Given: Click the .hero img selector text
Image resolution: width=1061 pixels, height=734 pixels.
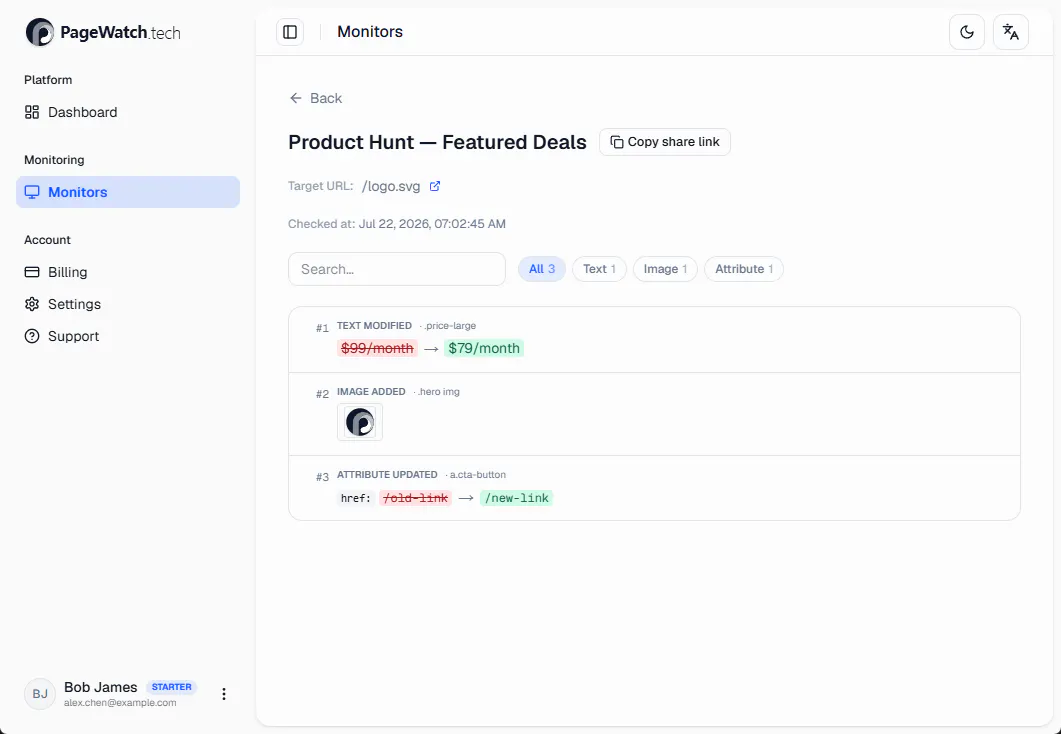Looking at the screenshot, I should [438, 392].
